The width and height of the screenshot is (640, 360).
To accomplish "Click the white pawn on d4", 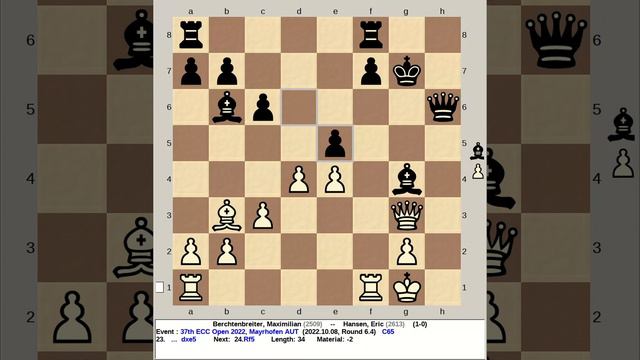I will [299, 179].
